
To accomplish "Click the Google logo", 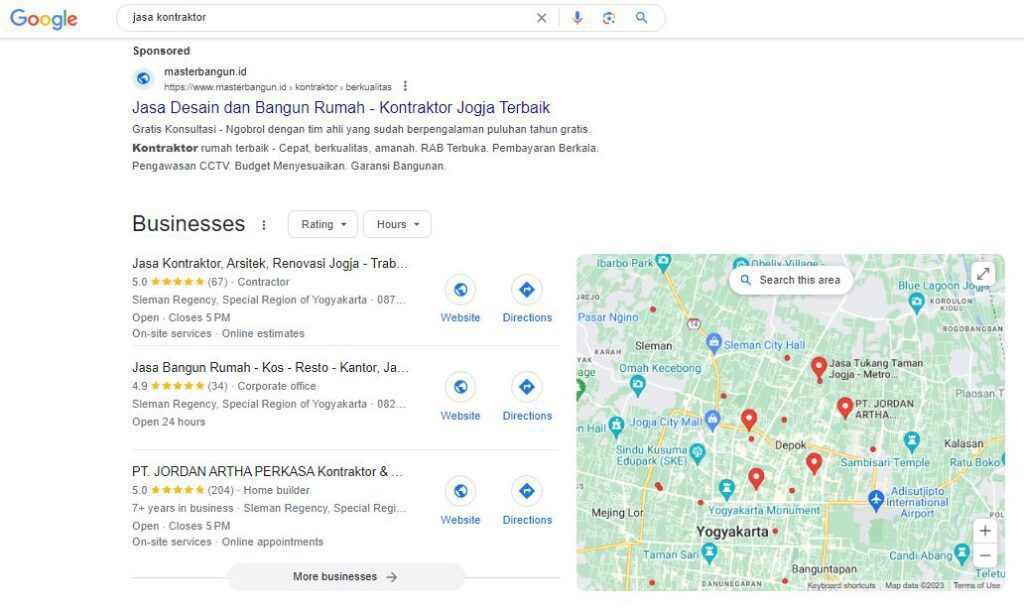I will pyautogui.click(x=43, y=17).
